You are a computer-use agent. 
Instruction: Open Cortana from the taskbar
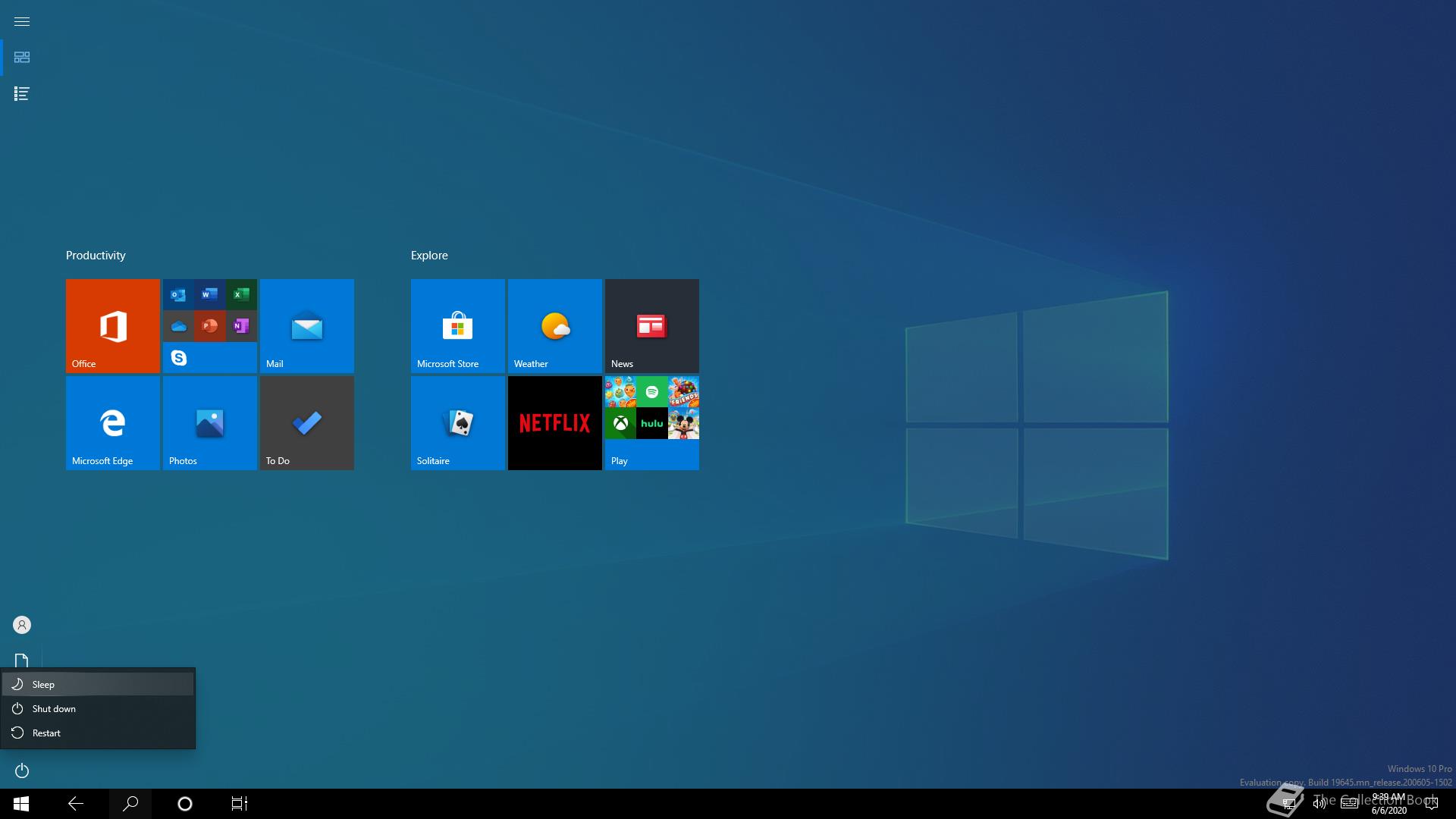(185, 804)
